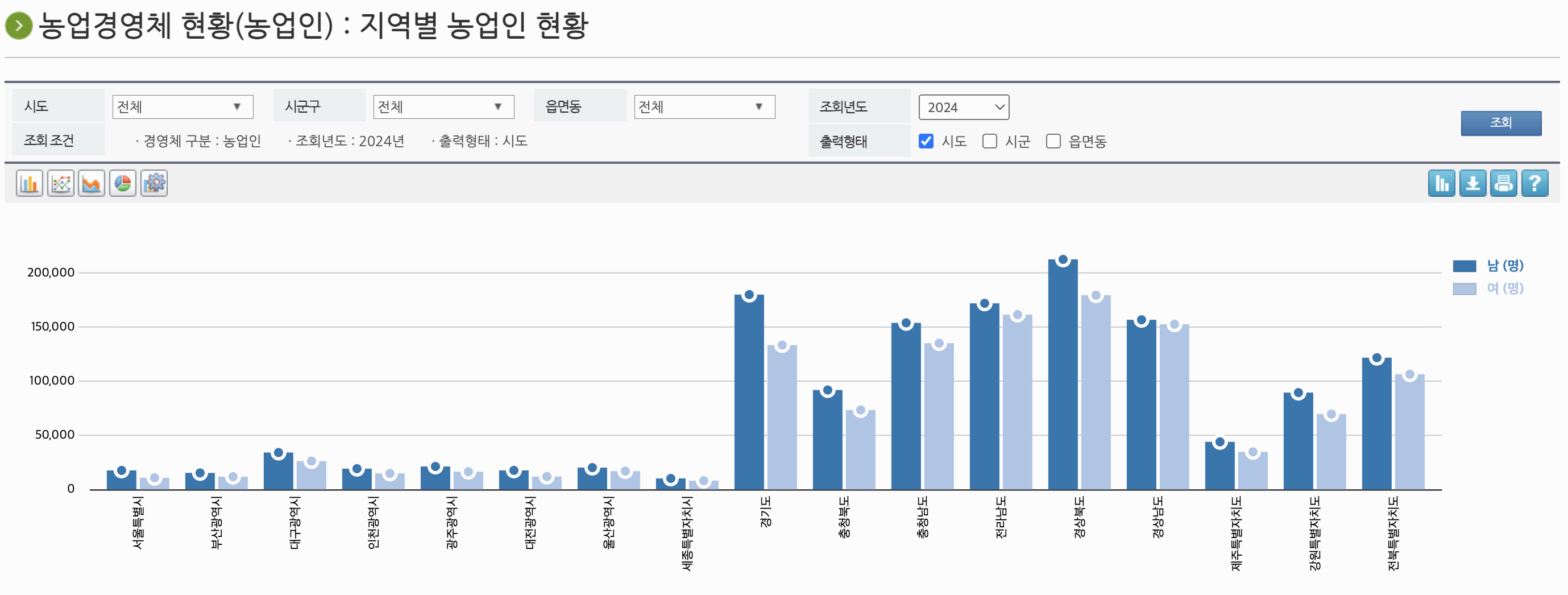Click the 경기도 axis label
The height and width of the screenshot is (595, 1568).
pos(766,511)
